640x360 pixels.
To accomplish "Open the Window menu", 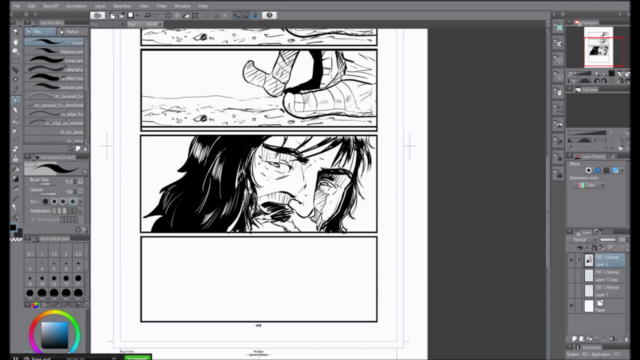I will (182, 6).
